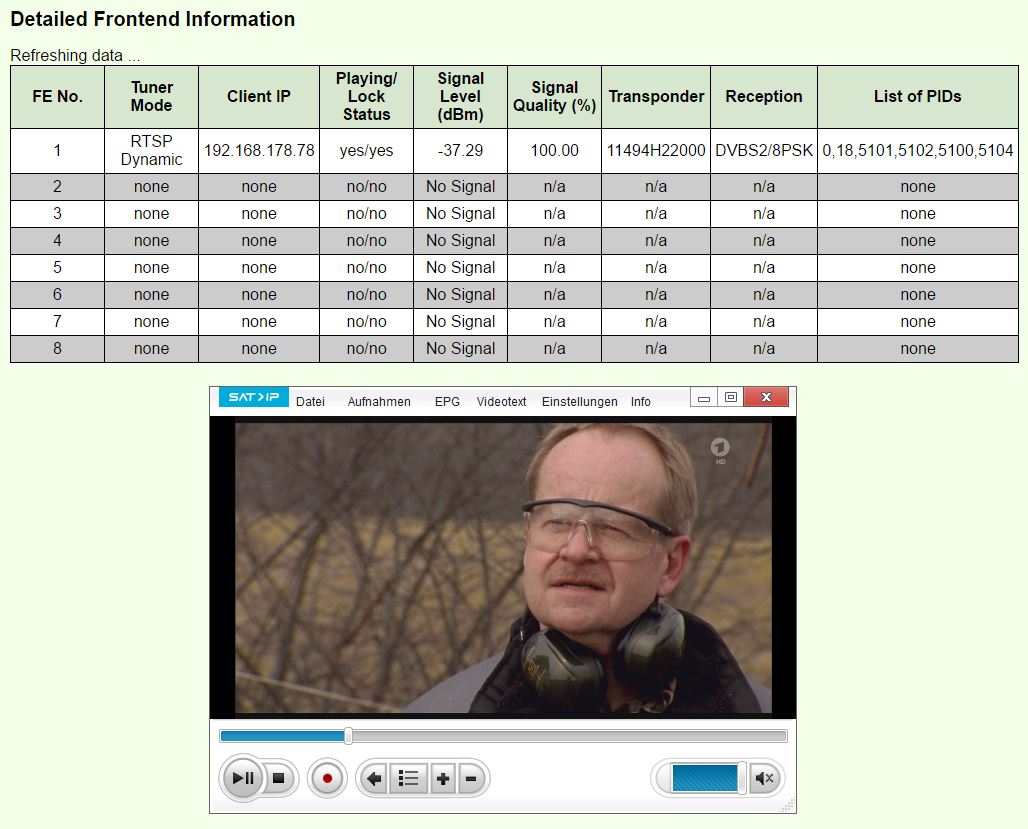Open the Info menu

(x=641, y=401)
